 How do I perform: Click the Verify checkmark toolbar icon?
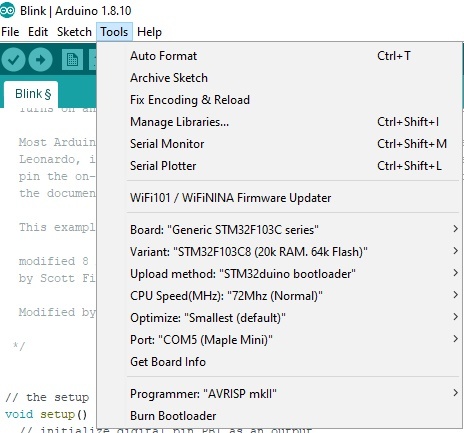click(x=13, y=60)
